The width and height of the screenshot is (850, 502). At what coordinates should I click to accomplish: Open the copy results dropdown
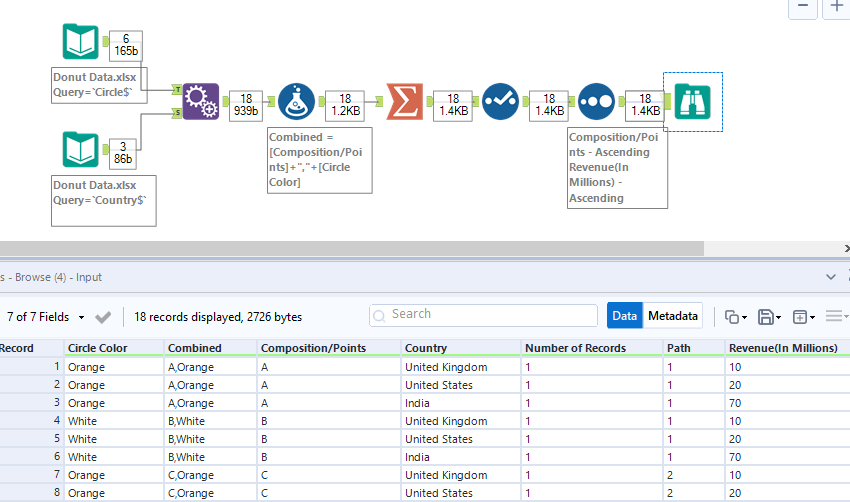(735, 317)
